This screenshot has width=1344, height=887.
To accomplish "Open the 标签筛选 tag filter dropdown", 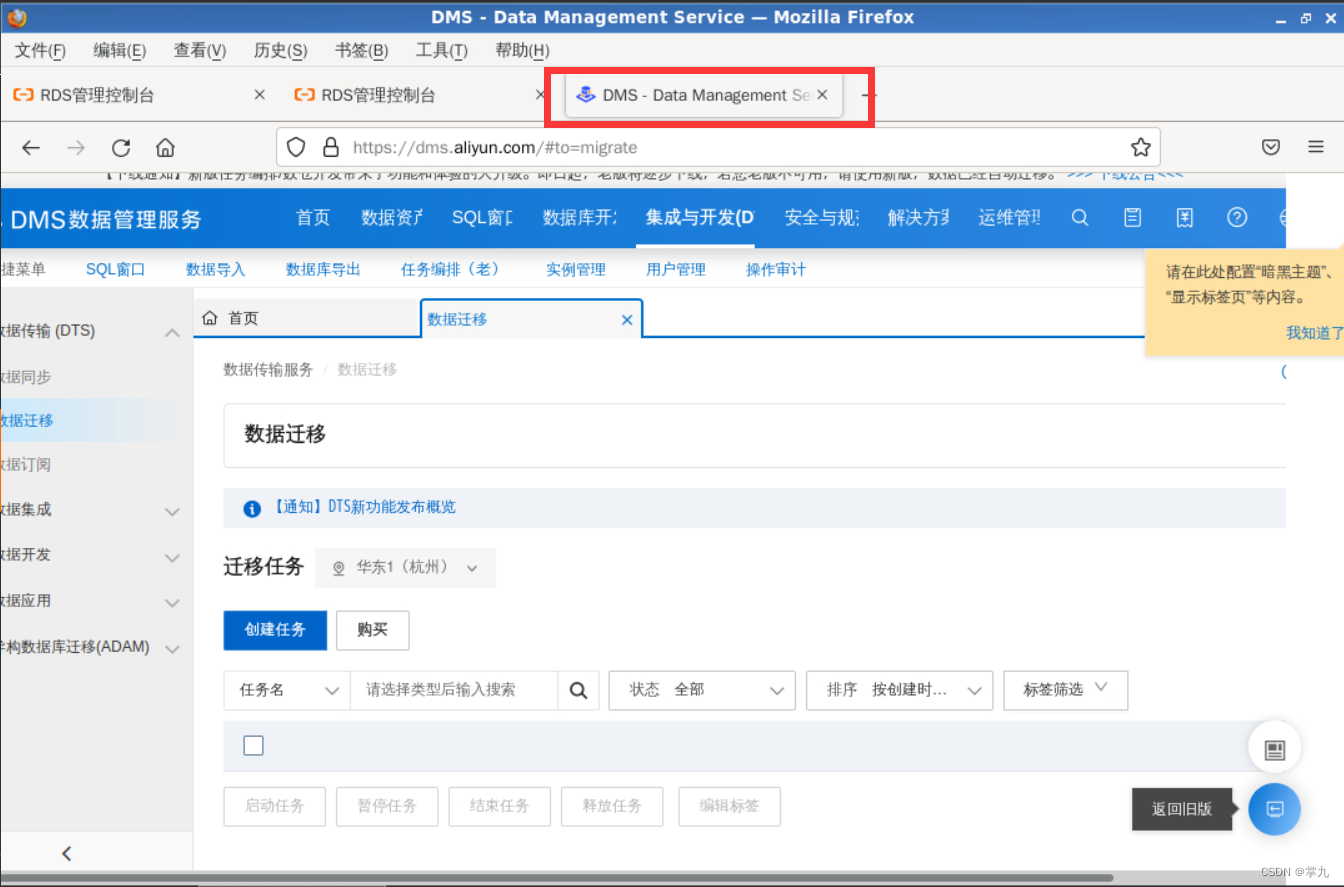I will (1065, 690).
